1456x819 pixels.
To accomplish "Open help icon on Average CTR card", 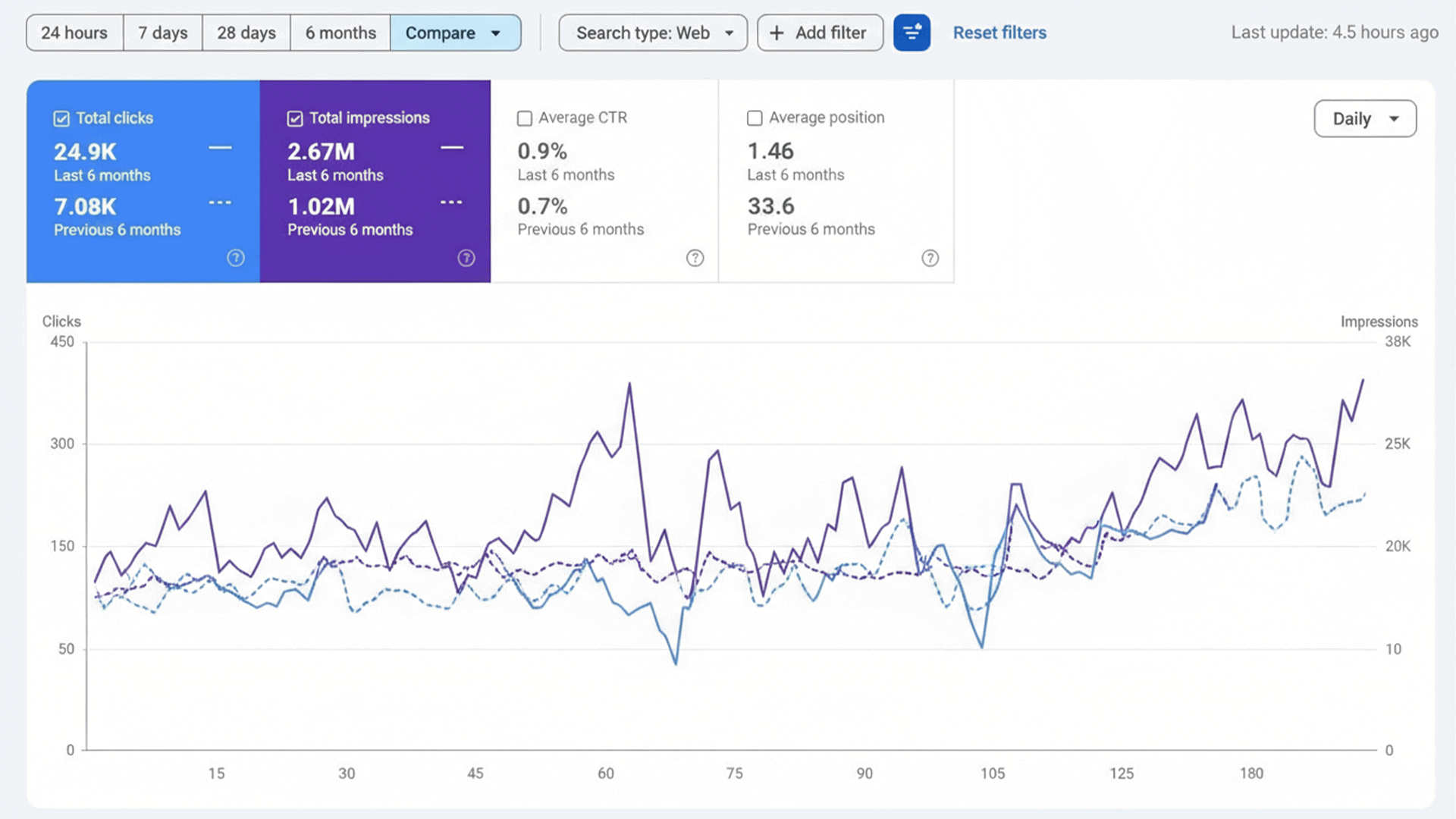I will pyautogui.click(x=695, y=258).
